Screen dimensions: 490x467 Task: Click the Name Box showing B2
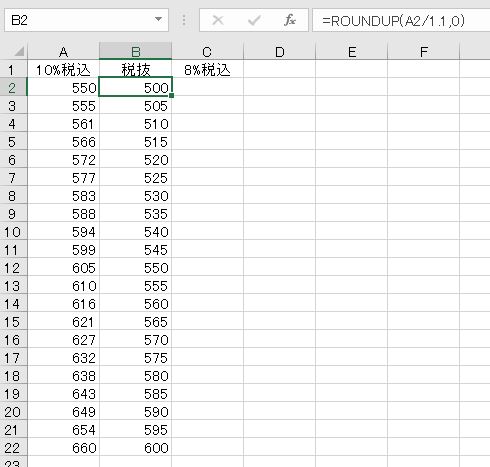(86, 20)
